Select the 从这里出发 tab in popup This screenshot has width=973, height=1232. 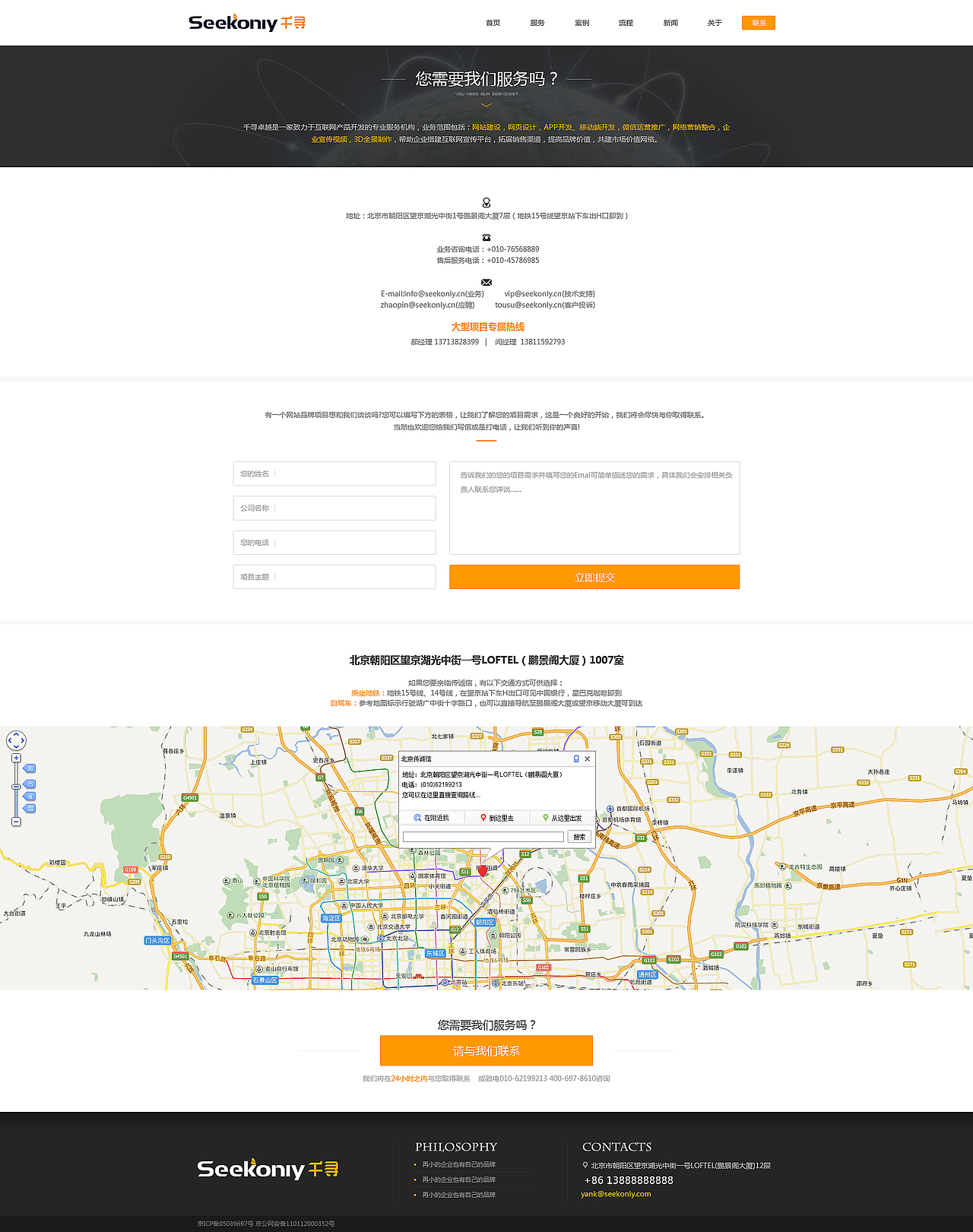562,818
